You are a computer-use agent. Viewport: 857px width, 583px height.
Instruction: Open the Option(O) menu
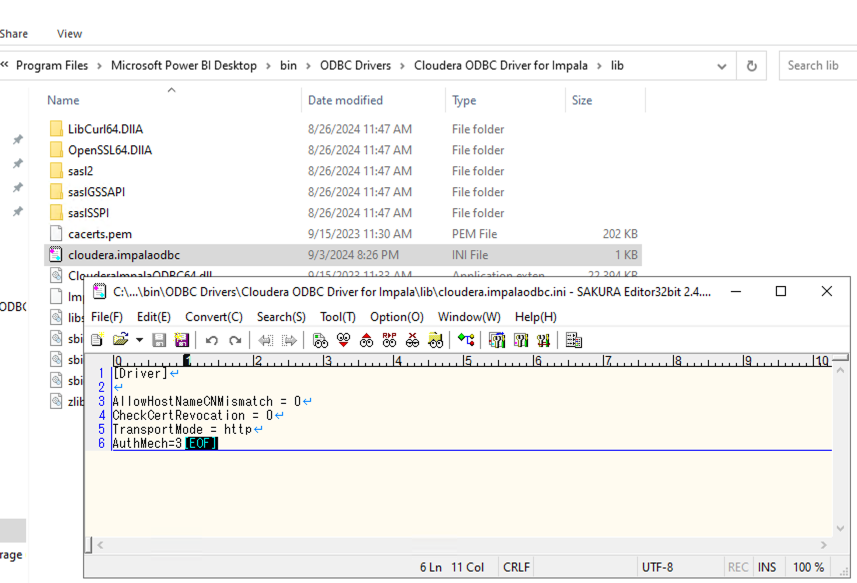pos(397,317)
